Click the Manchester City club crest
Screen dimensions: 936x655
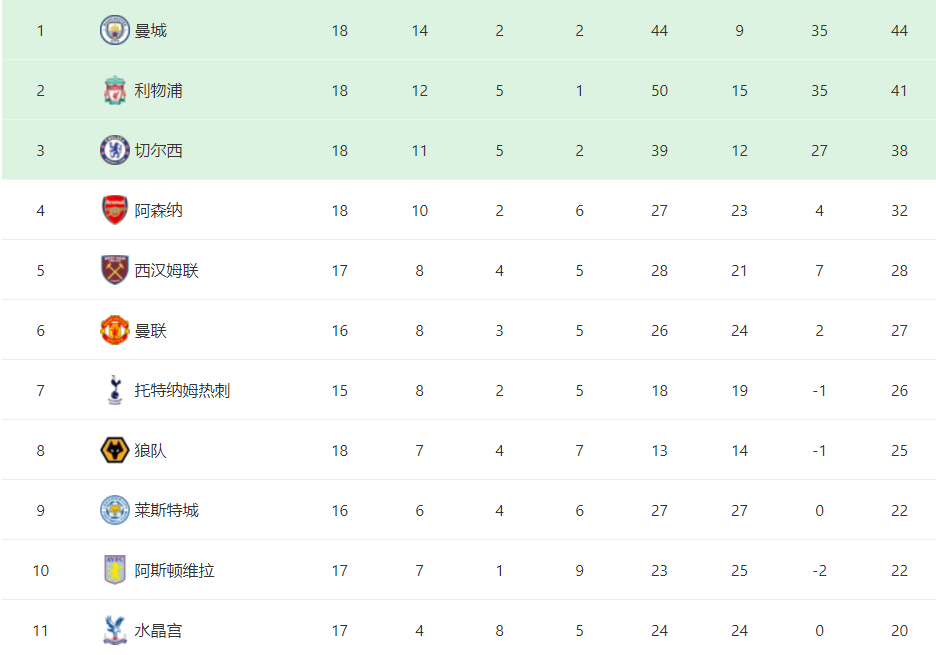click(x=115, y=30)
